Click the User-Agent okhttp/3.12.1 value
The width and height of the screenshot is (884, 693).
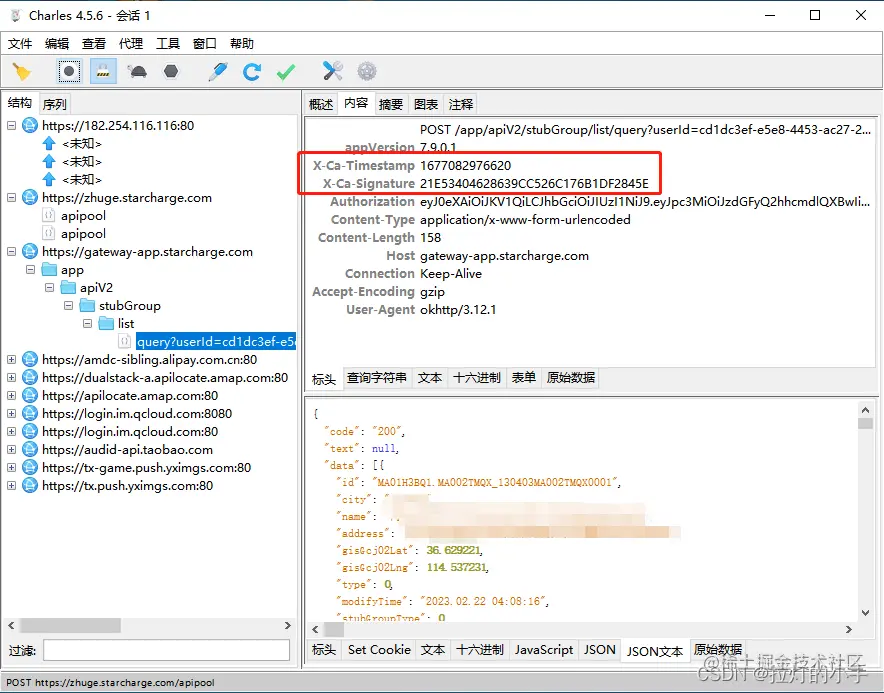458,310
